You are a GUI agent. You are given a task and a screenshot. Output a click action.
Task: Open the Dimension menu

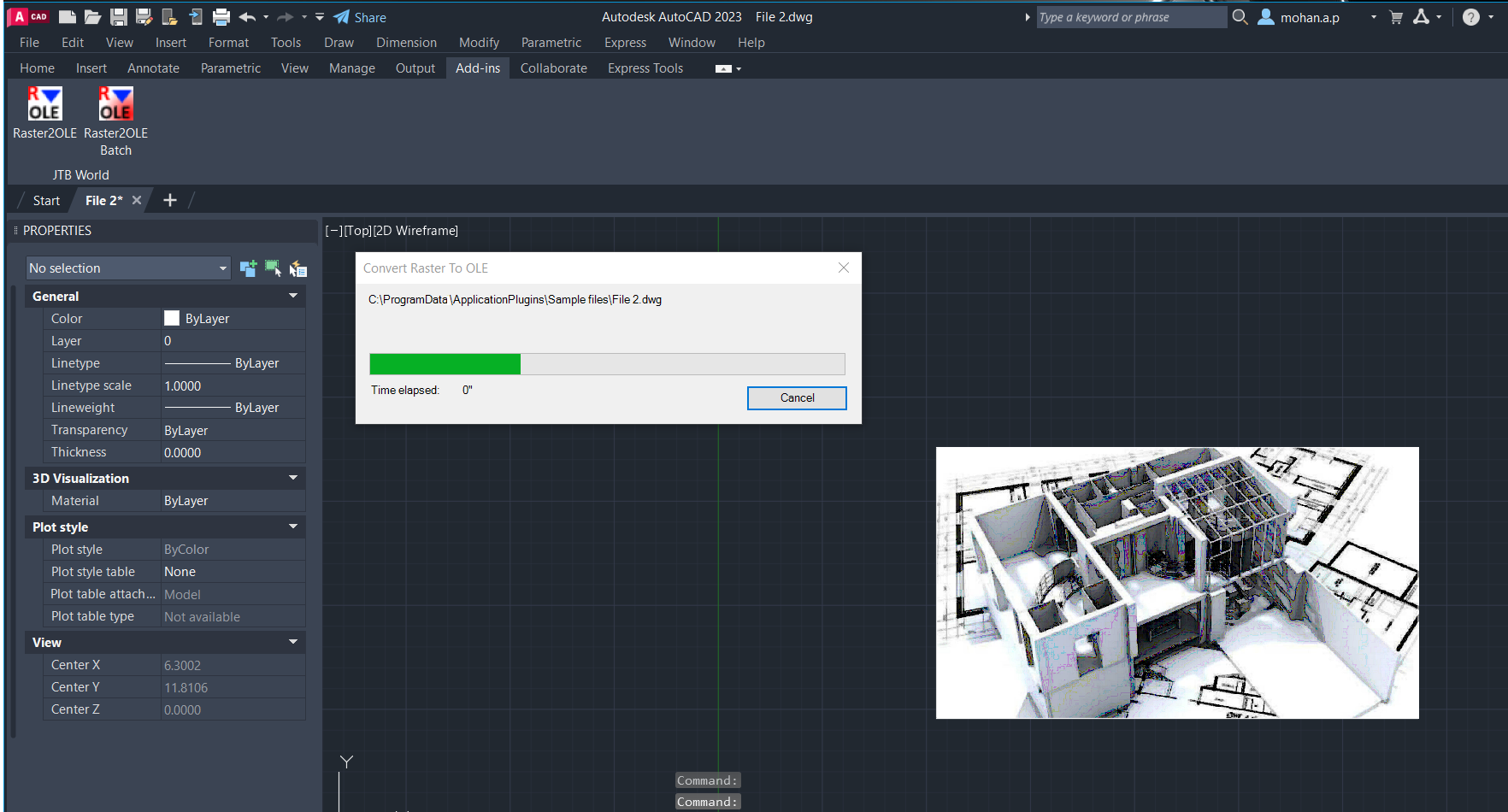tap(406, 43)
